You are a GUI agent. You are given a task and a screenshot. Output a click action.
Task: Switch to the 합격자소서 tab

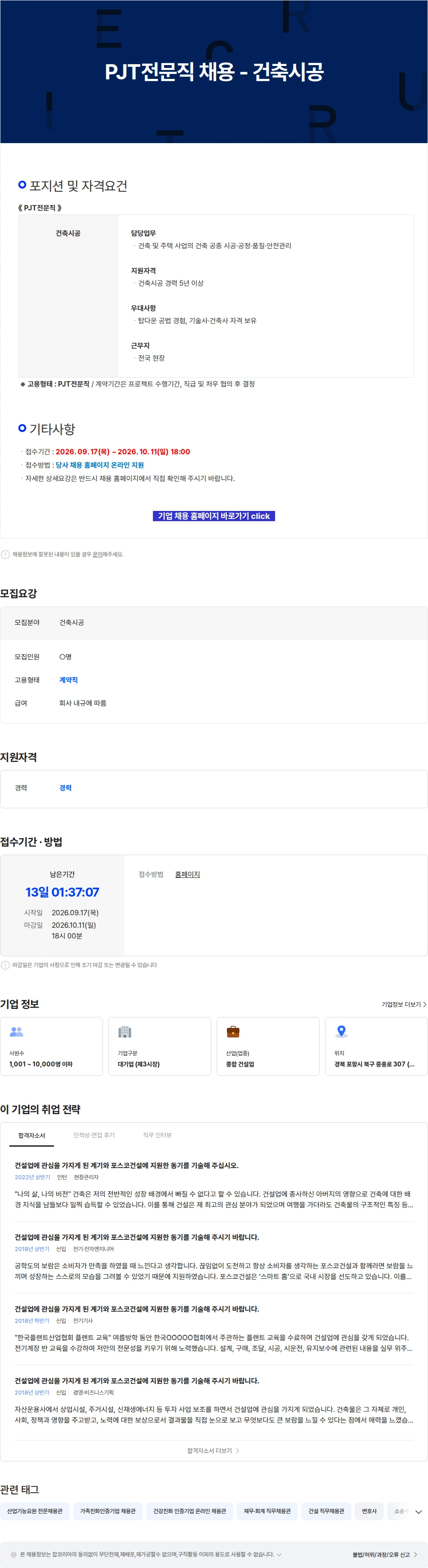32,1135
